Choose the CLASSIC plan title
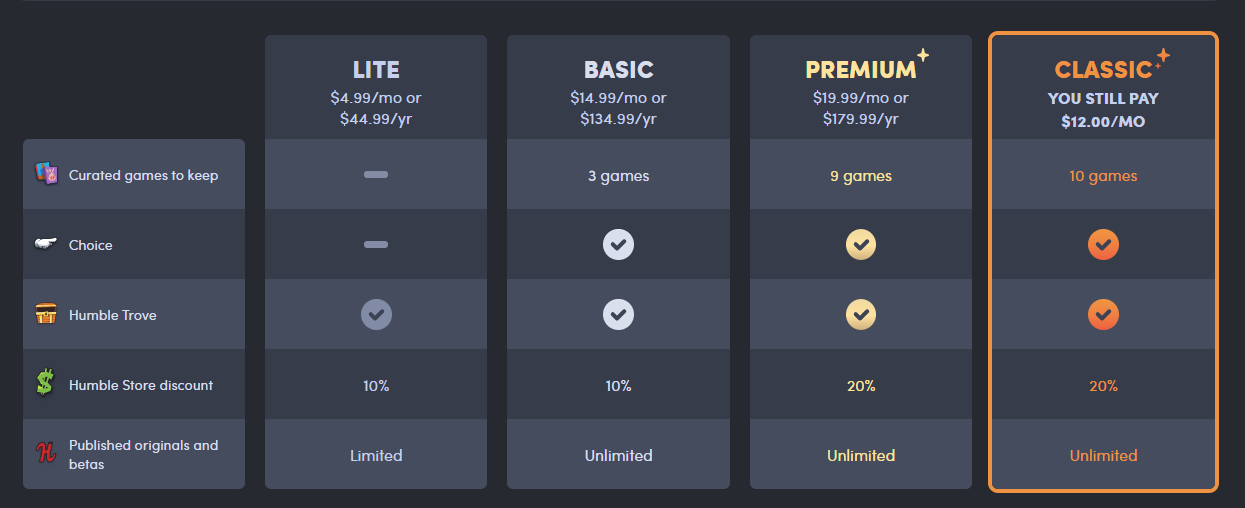 (1103, 70)
